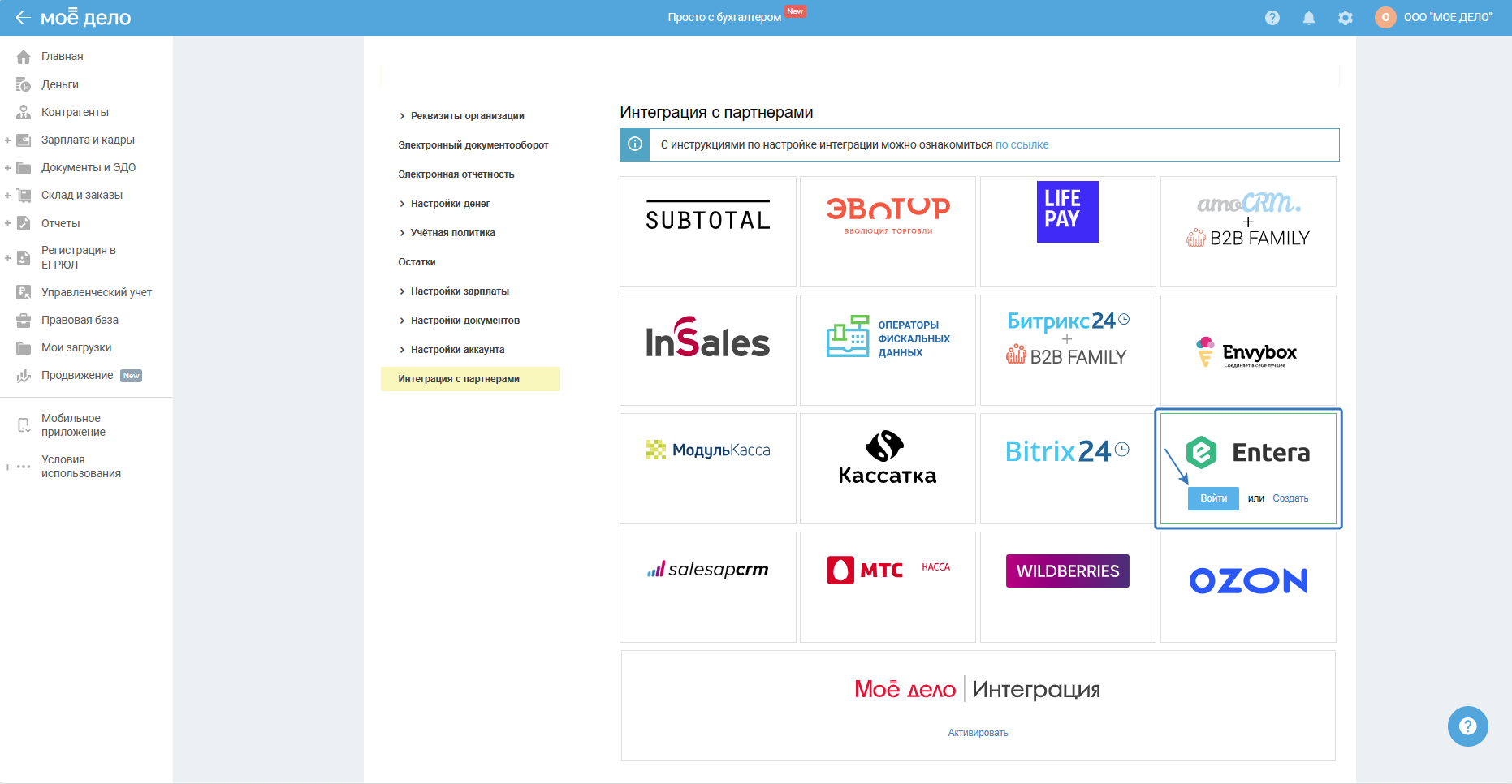Screen dimensions: 1512x784
Task: Click the Главная home icon
Action: pos(24,57)
